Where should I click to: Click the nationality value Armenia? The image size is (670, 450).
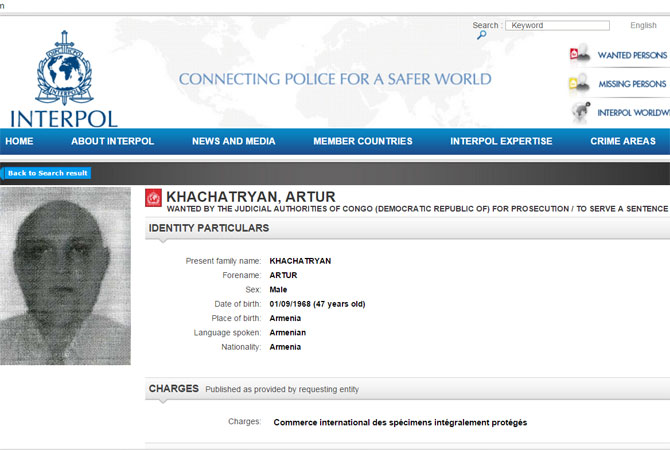[285, 347]
